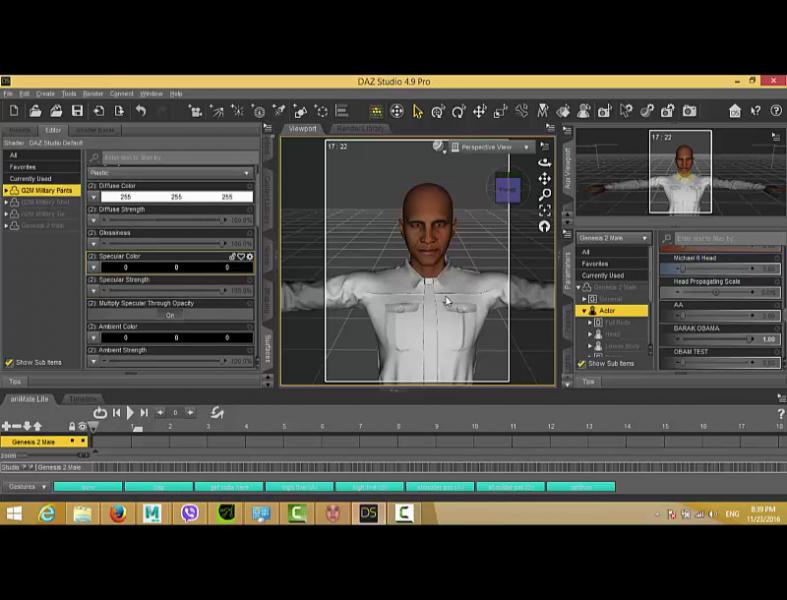Click the Undo arrow in toolbar
This screenshot has width=787, height=600.
click(x=141, y=111)
